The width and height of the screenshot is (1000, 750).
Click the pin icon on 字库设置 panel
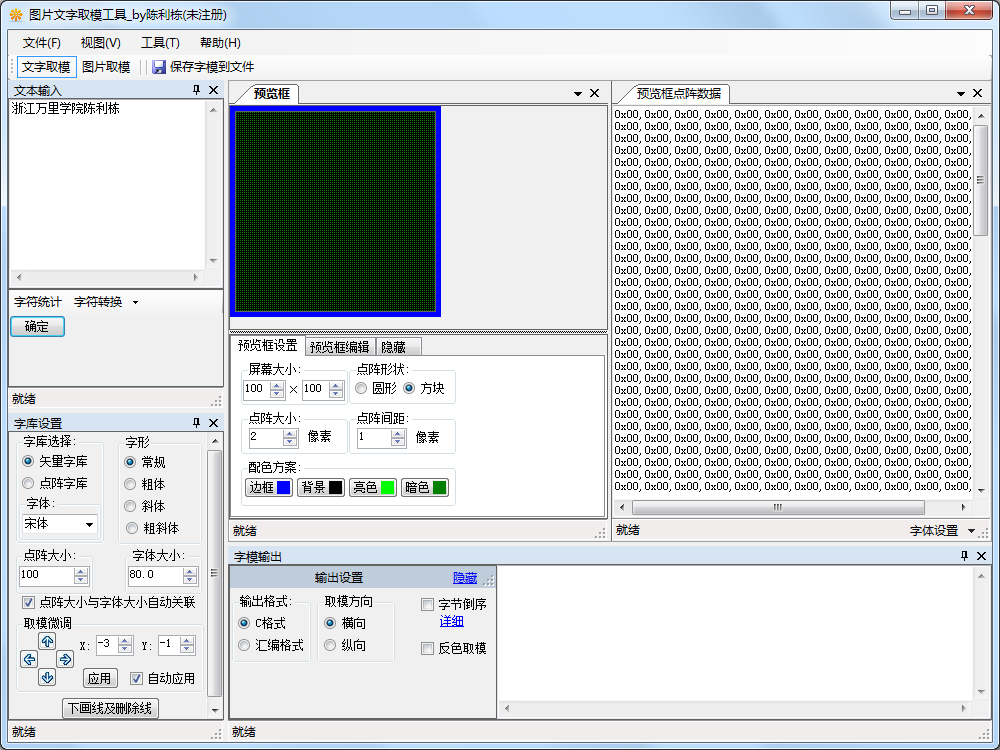click(196, 423)
